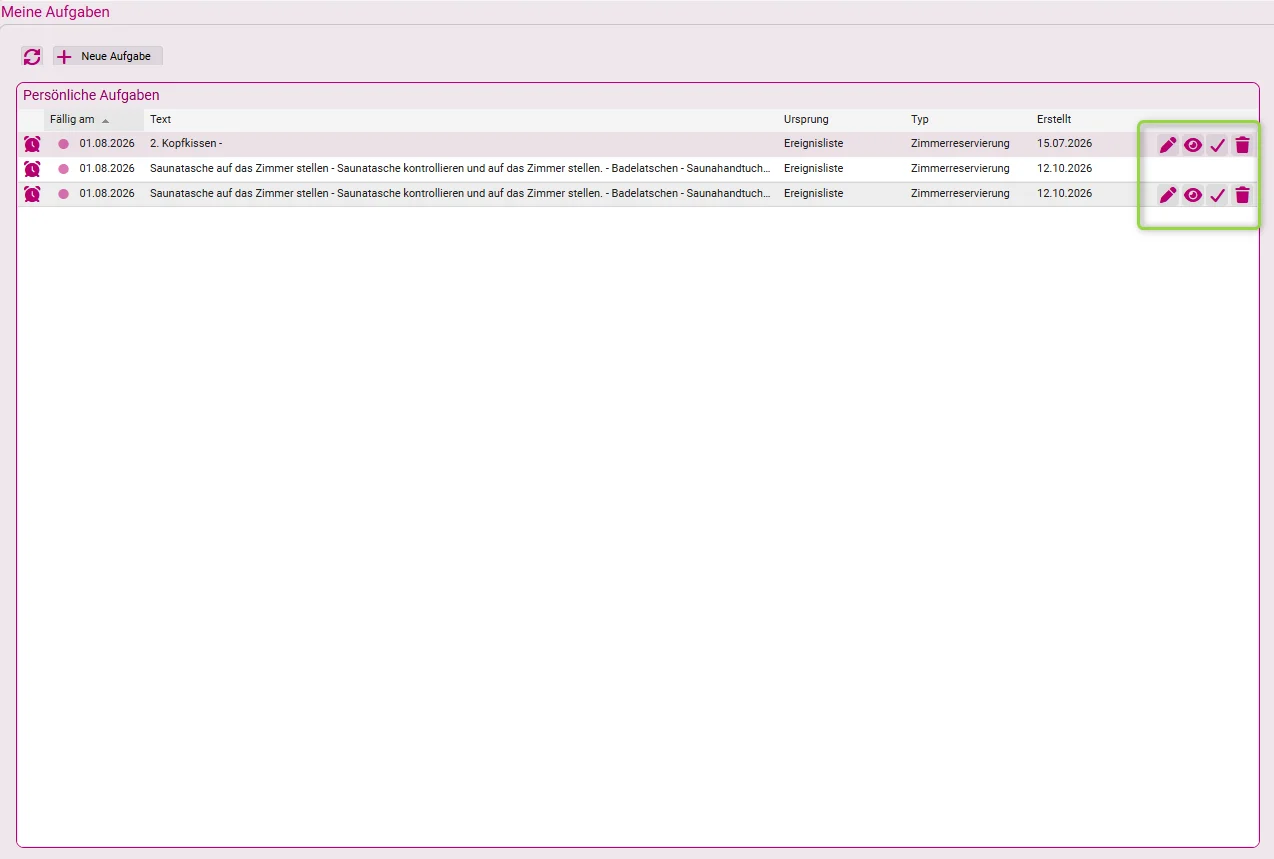Image resolution: width=1274 pixels, height=859 pixels.
Task: View the Kopfkissen task via eye icon
Action: (x=1193, y=145)
